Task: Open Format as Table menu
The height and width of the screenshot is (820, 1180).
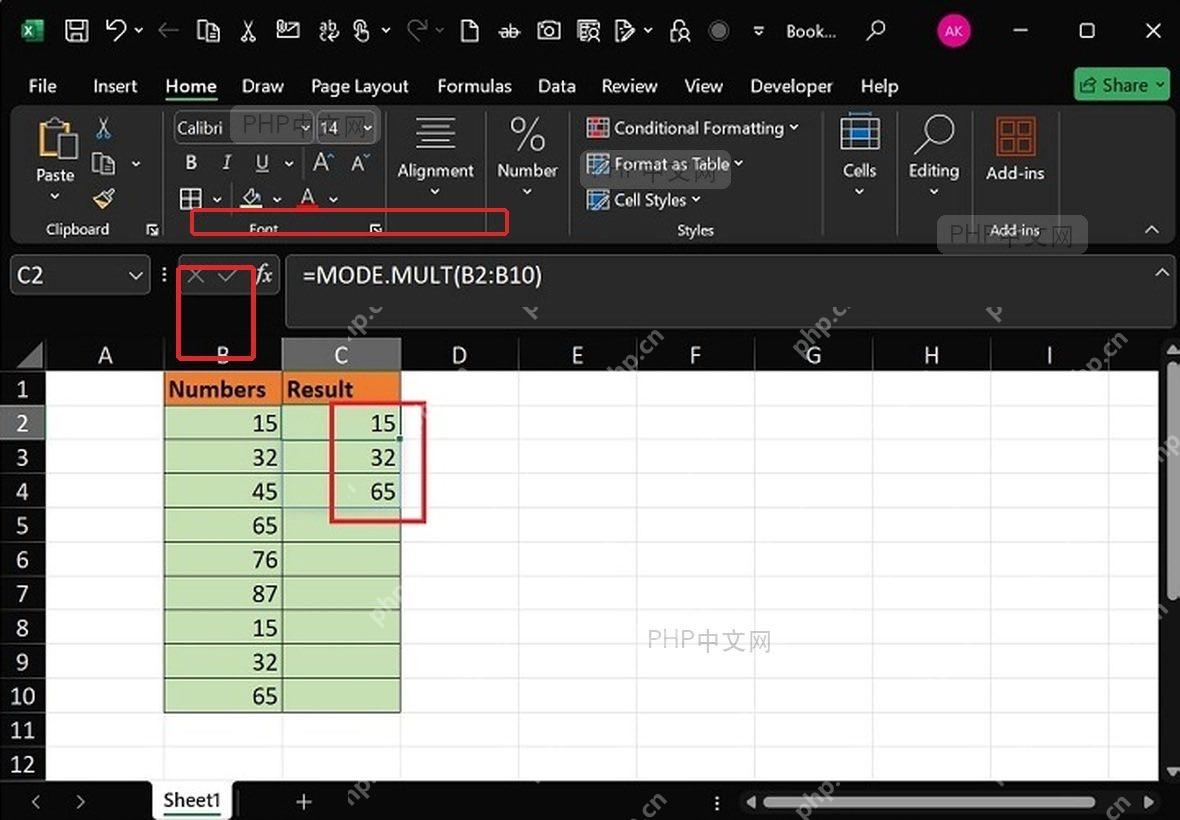Action: pyautogui.click(x=665, y=163)
